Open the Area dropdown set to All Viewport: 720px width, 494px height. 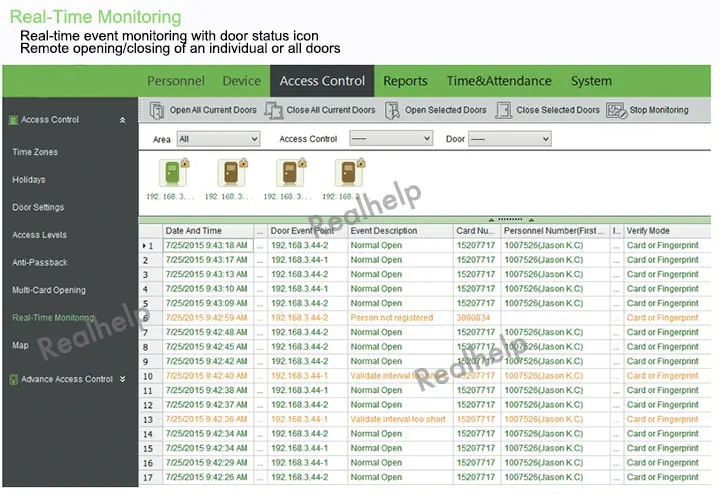(219, 139)
